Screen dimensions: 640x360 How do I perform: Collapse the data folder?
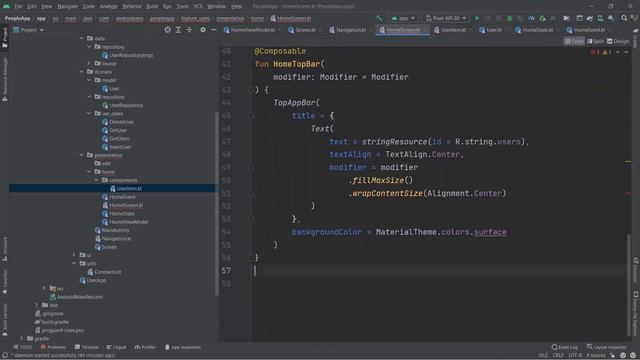coord(81,38)
